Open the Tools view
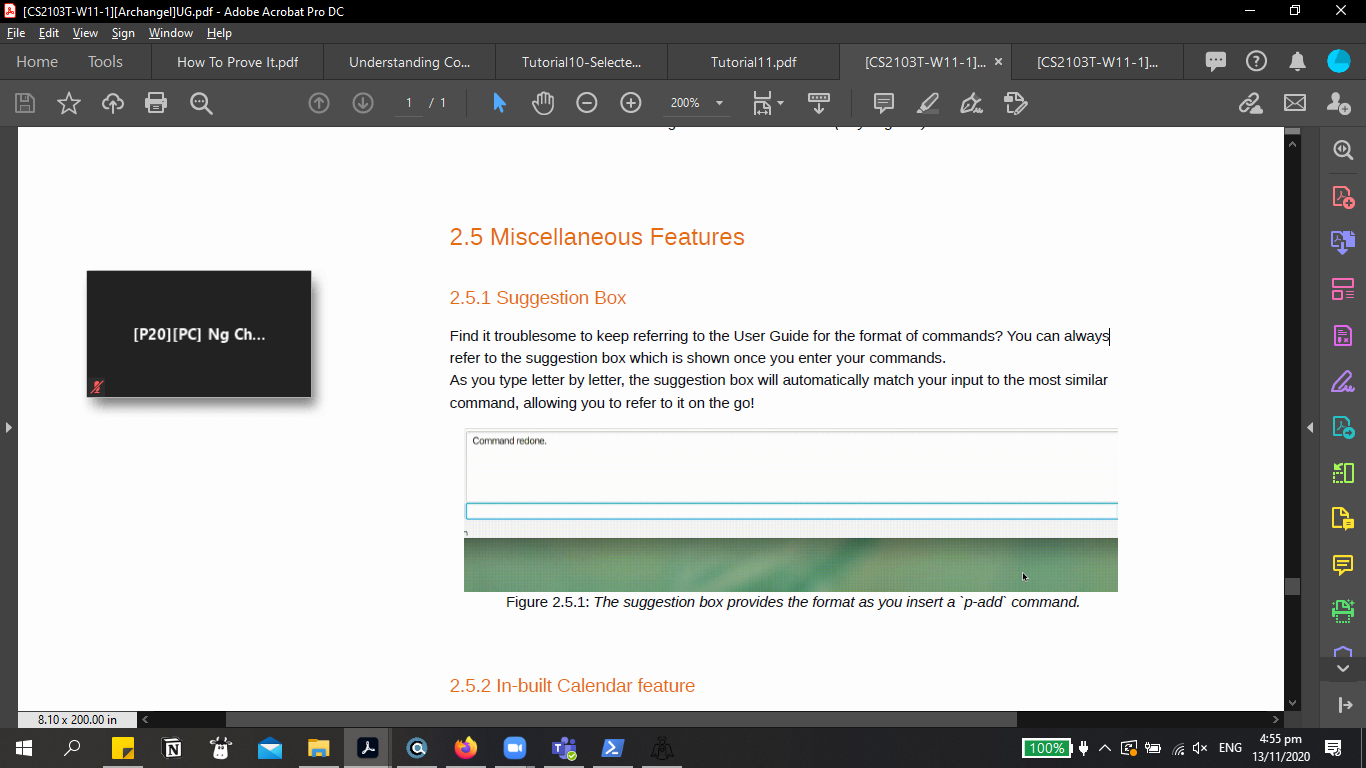The width and height of the screenshot is (1366, 768). 105,62
